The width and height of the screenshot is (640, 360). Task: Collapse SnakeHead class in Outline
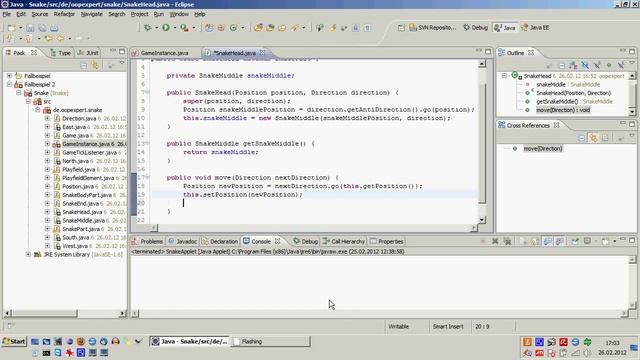[504, 76]
